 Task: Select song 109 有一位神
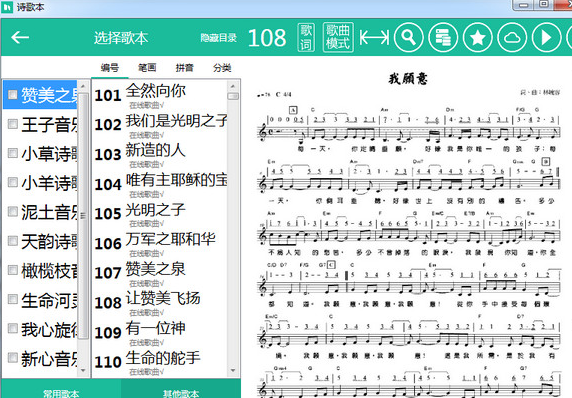(159, 333)
